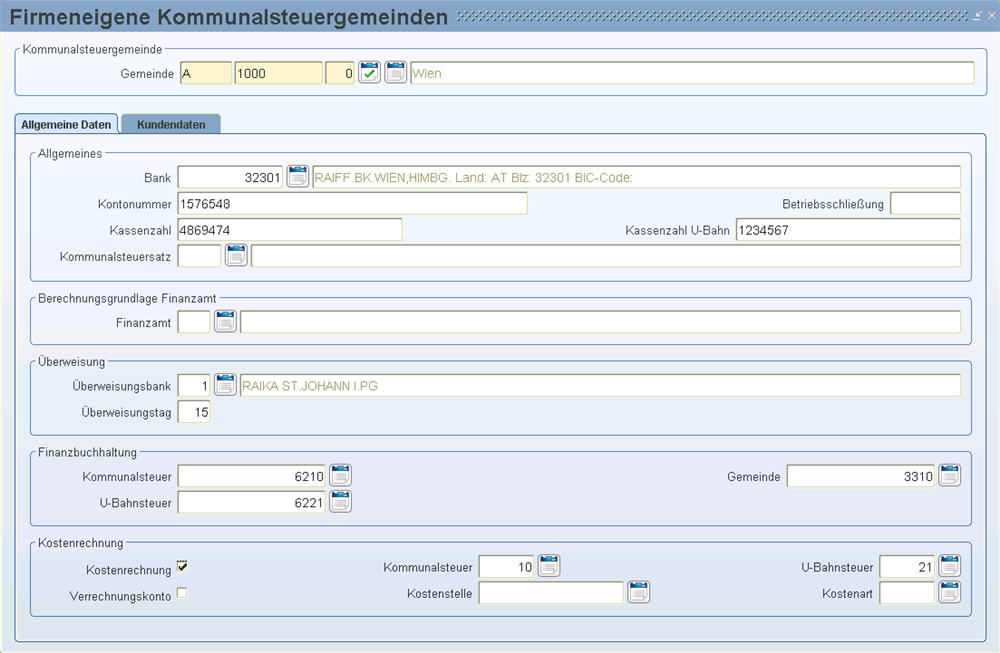Open the Kostenart lookup icon
The width and height of the screenshot is (1000, 653).
[x=949, y=593]
